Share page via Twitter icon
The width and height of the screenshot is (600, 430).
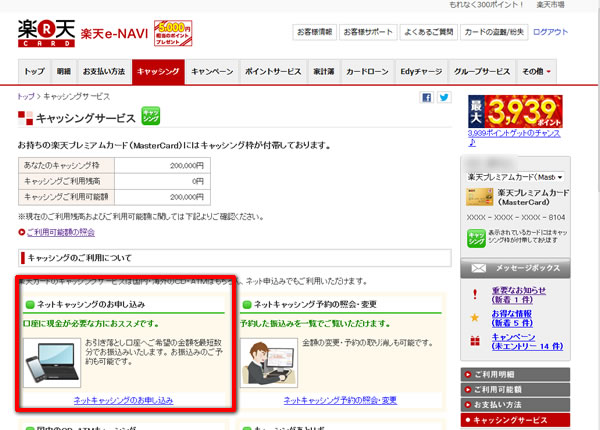coord(444,97)
